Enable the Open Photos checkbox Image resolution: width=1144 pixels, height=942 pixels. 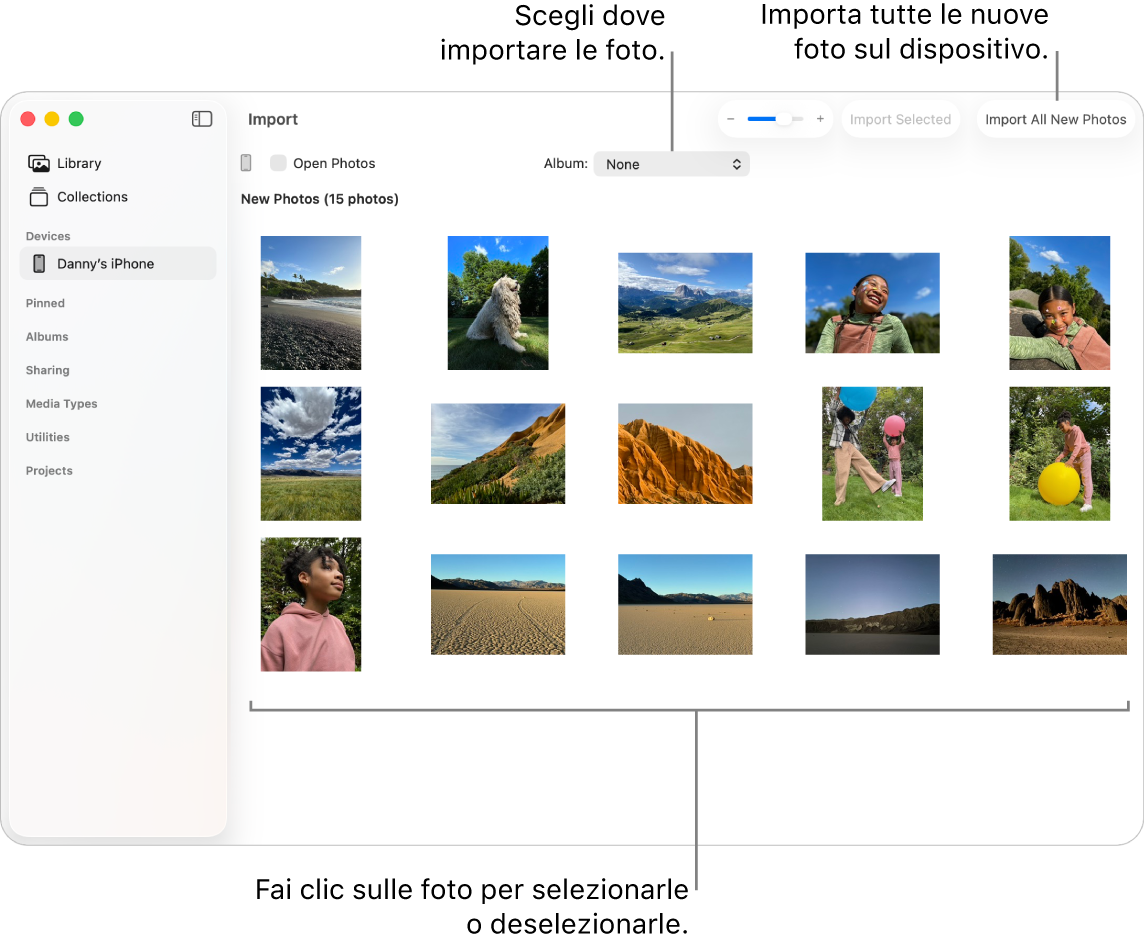(278, 162)
